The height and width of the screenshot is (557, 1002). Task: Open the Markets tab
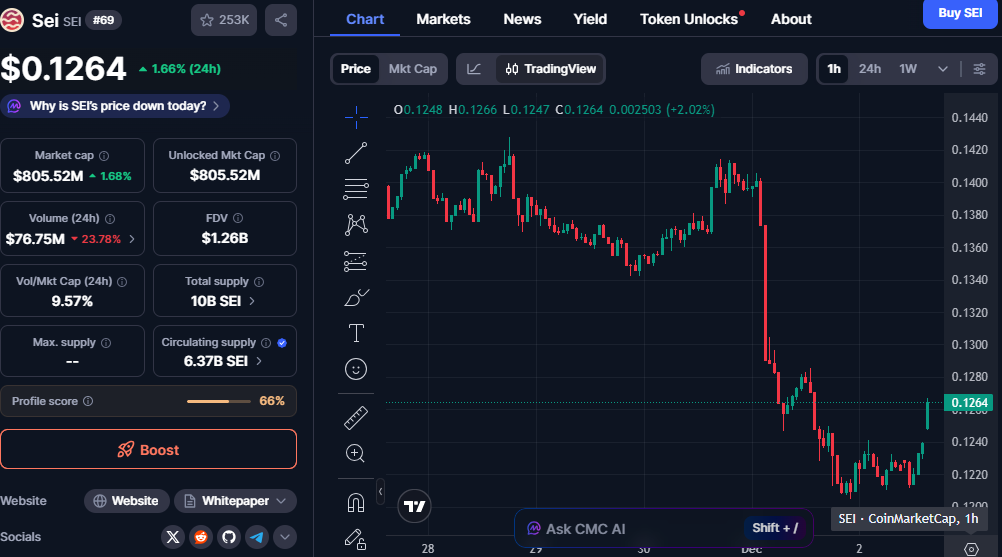pos(443,19)
